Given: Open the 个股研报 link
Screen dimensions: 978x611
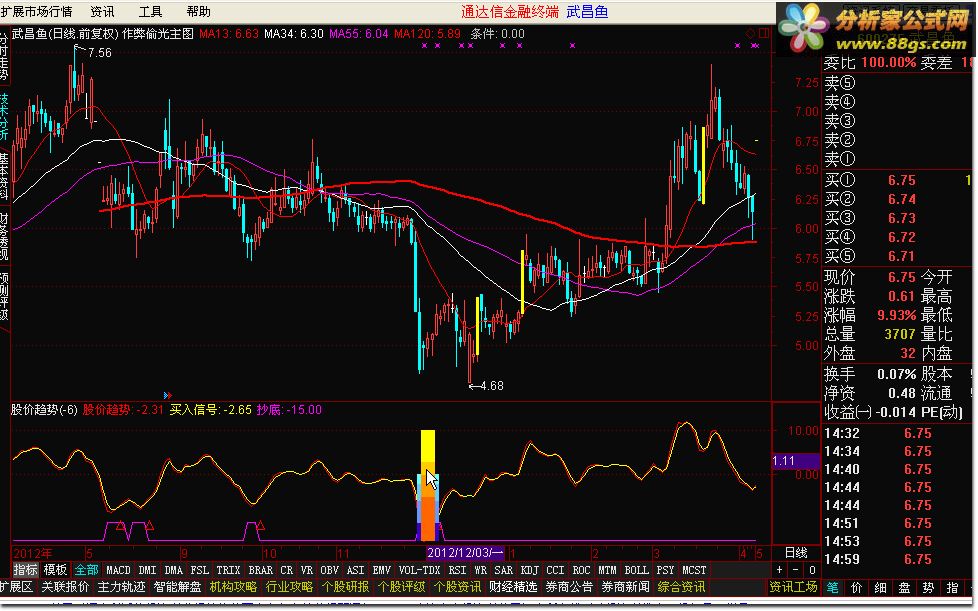Looking at the screenshot, I should [x=345, y=587].
